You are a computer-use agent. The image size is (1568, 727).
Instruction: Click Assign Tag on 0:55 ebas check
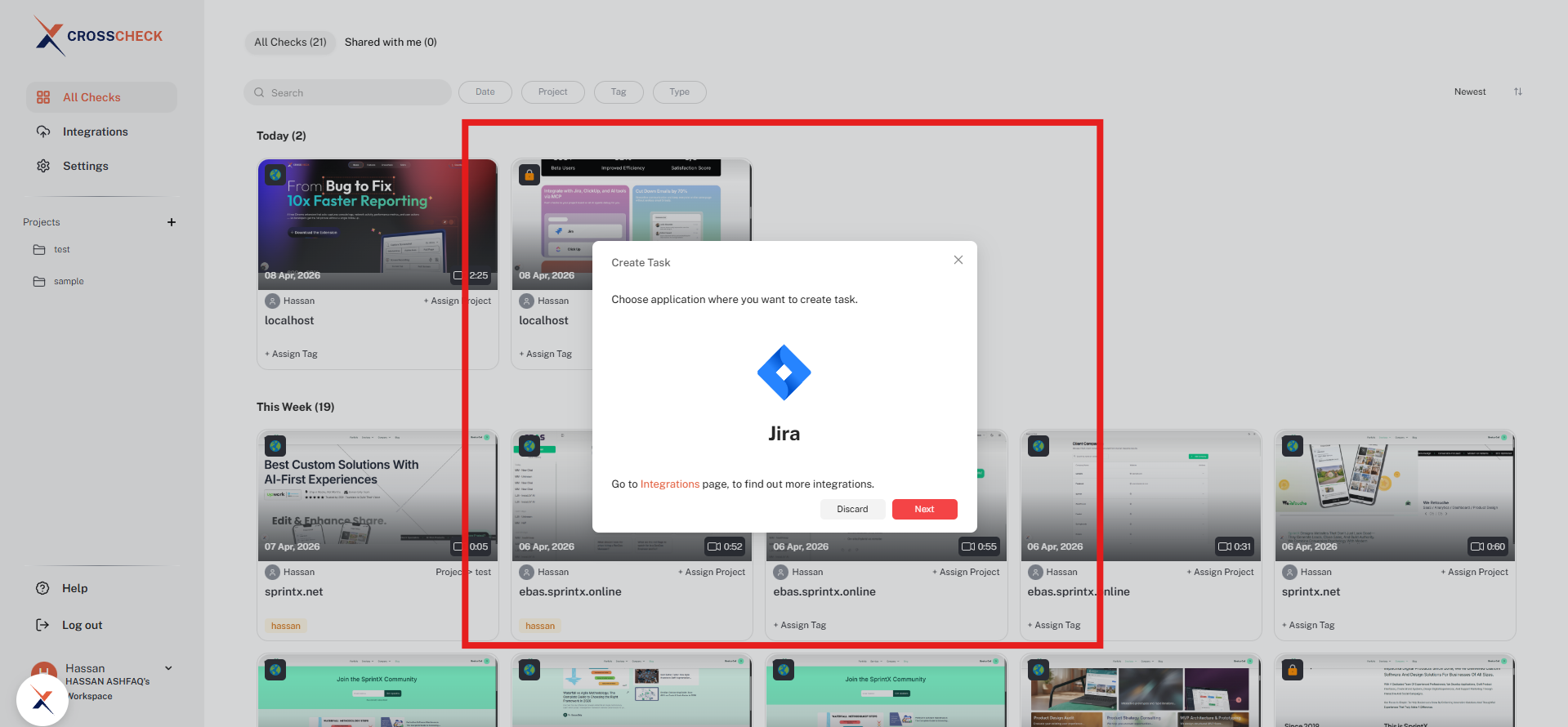point(800,625)
